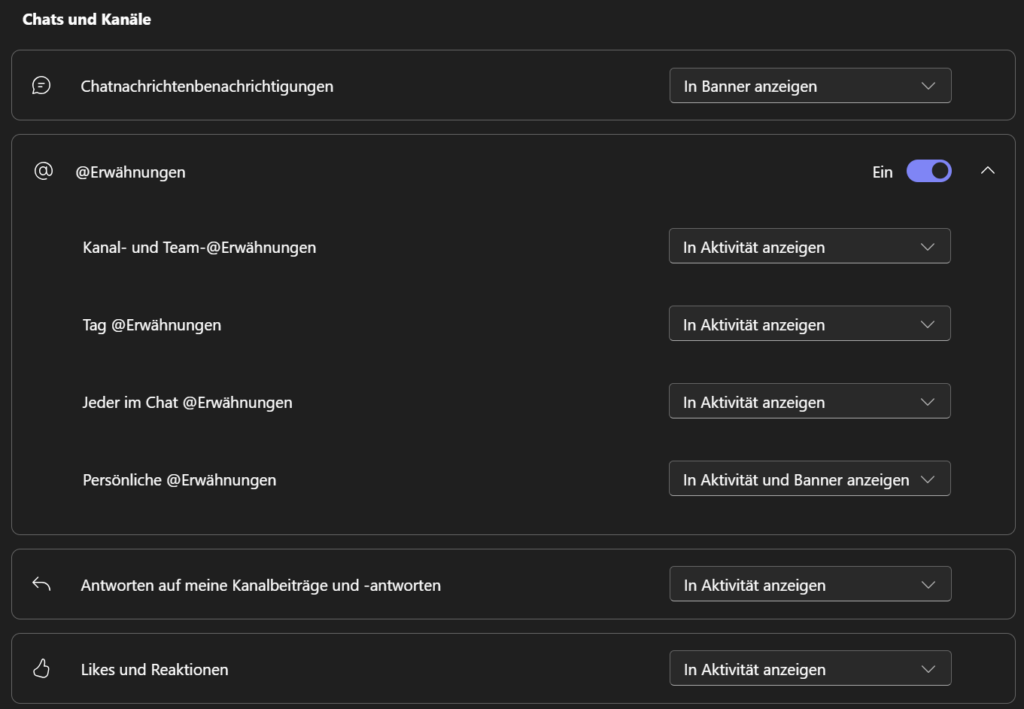Click the thumbs-up icon next to Likes und Reaktionen
Image resolution: width=1024 pixels, height=709 pixels.
click(x=40, y=668)
